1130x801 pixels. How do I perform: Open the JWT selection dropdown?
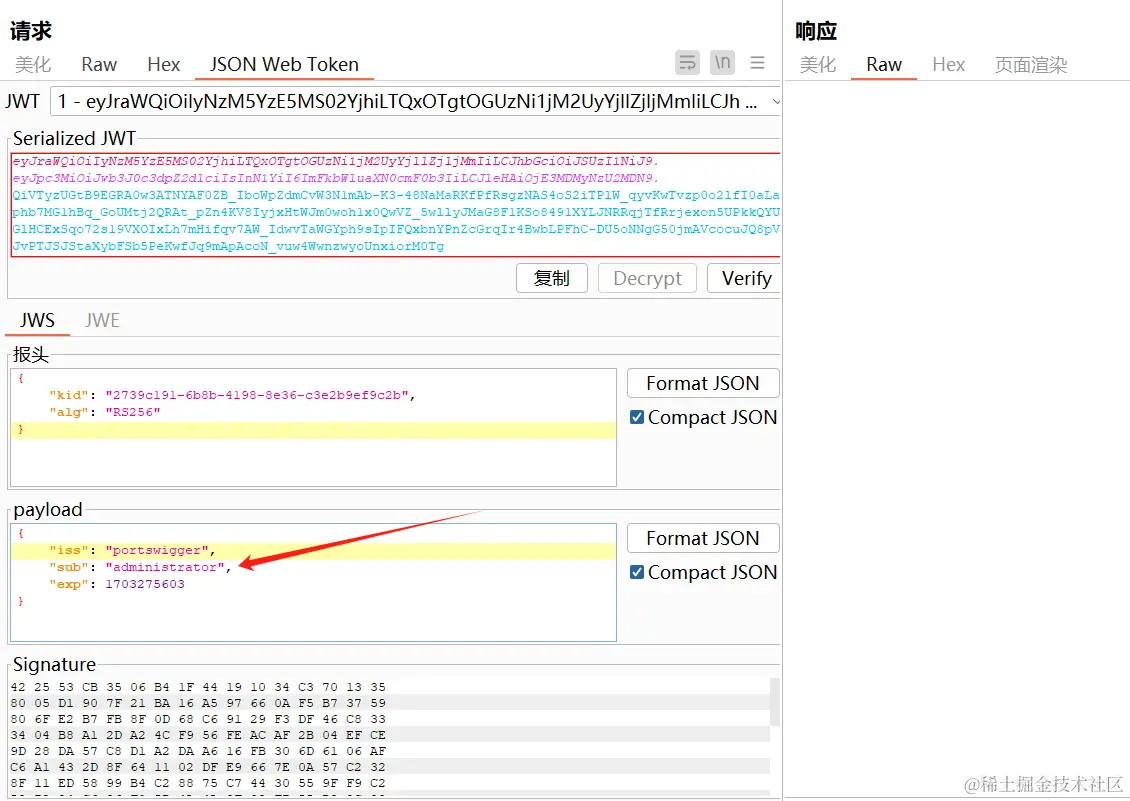(414, 102)
